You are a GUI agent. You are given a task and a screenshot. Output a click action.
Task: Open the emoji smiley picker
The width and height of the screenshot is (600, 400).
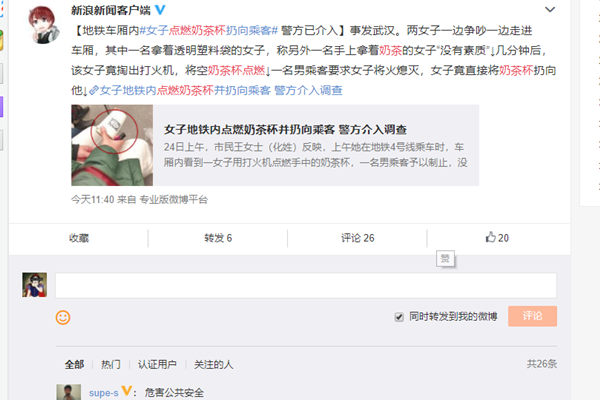tap(63, 317)
